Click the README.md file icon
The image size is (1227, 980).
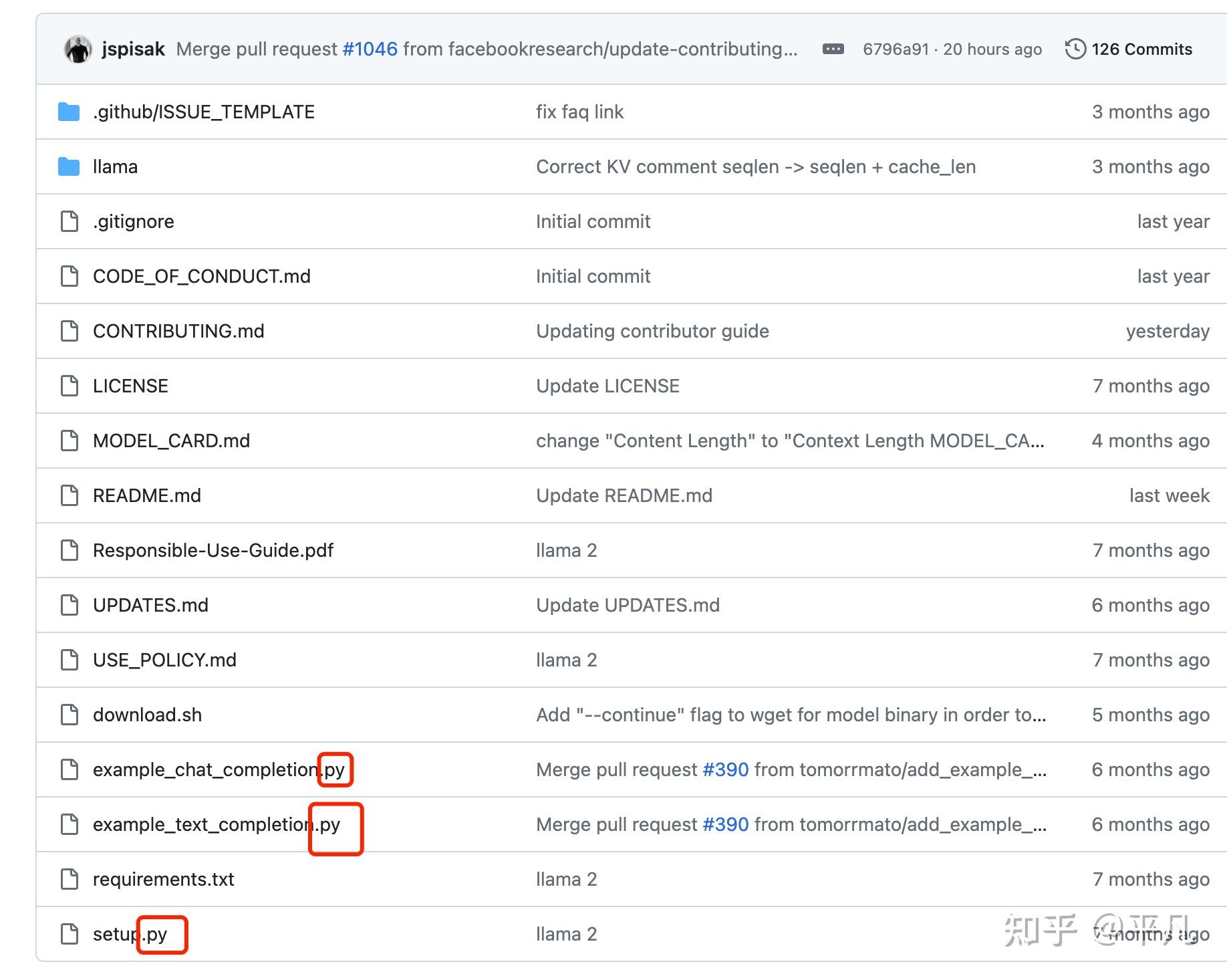pos(70,495)
